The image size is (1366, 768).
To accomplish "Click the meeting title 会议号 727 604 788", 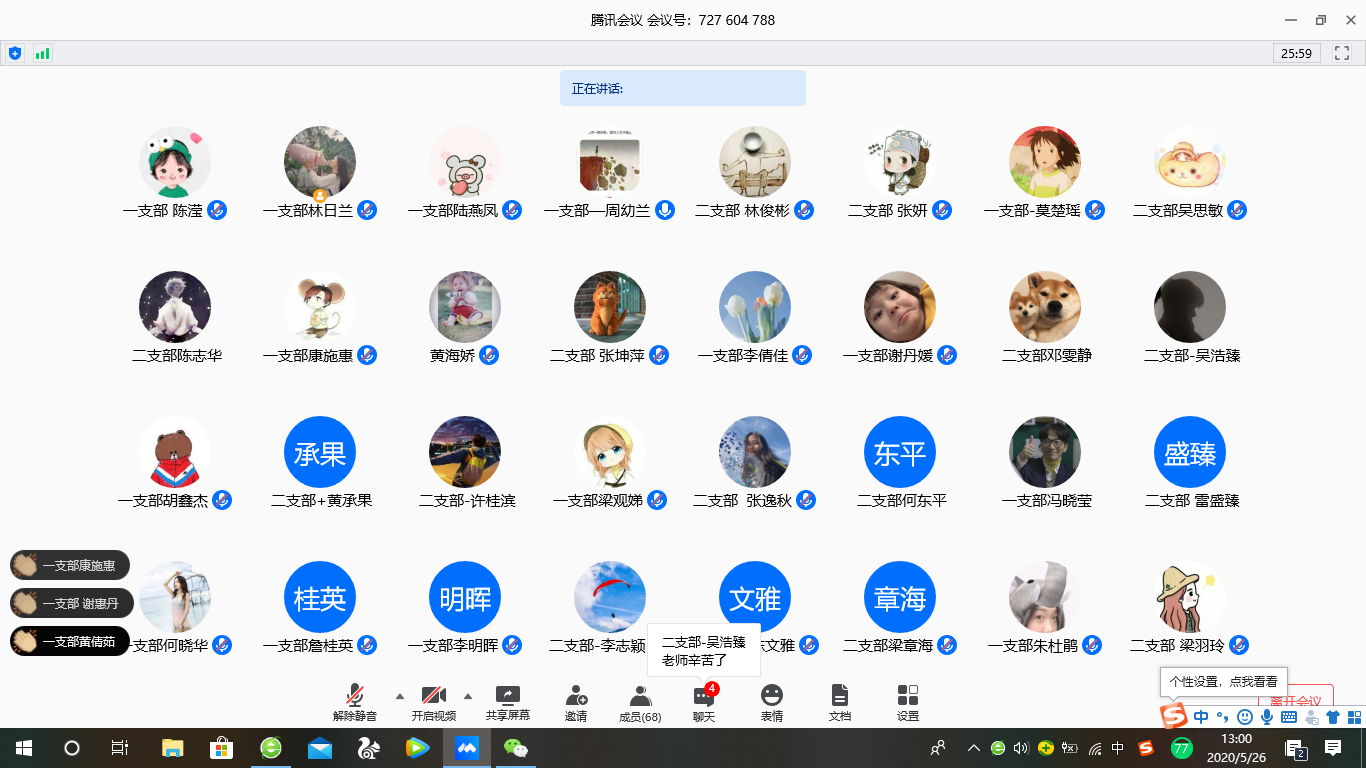I will [683, 20].
